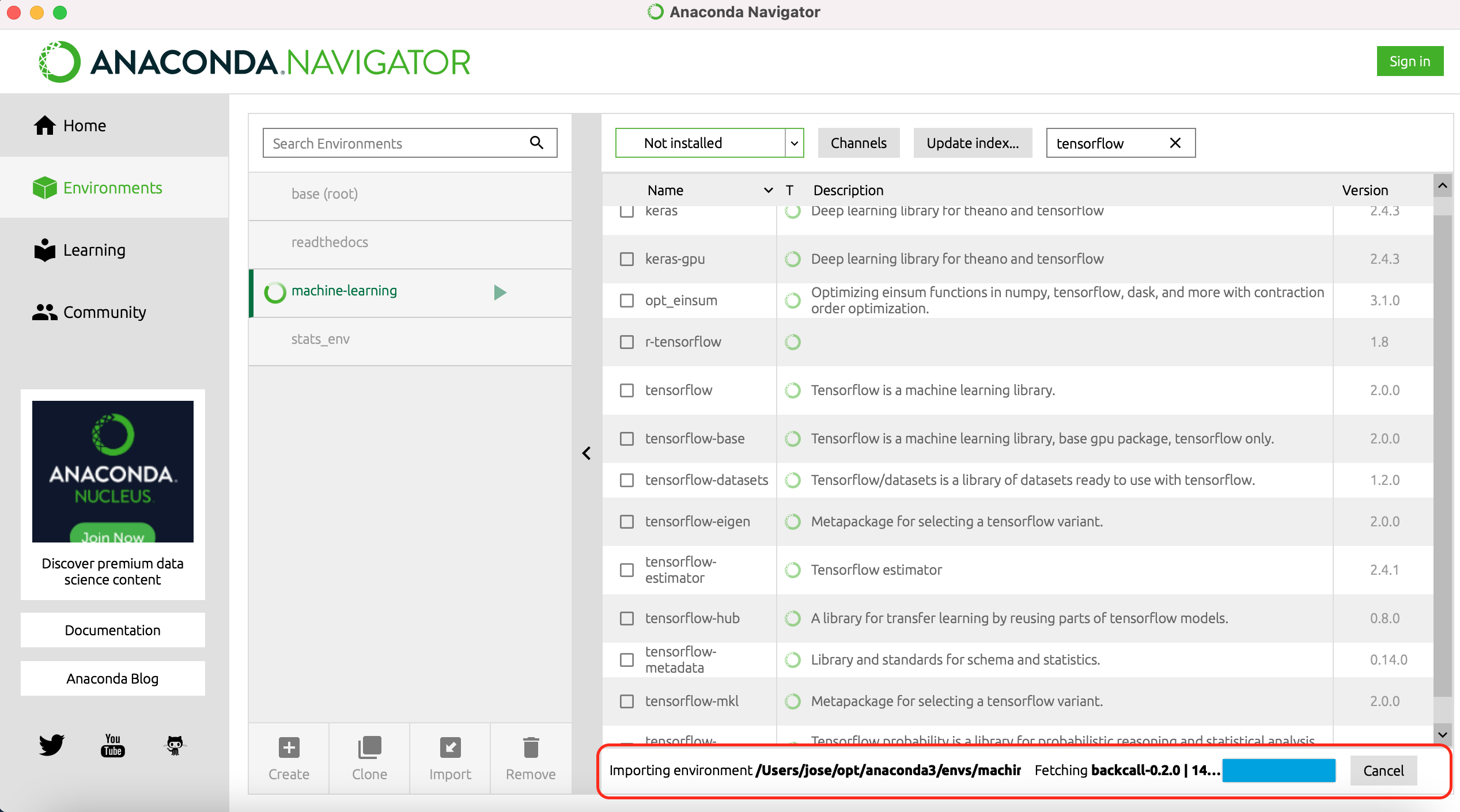The height and width of the screenshot is (812, 1460).
Task: Open the Anaconda Blog link
Action: 113,678
